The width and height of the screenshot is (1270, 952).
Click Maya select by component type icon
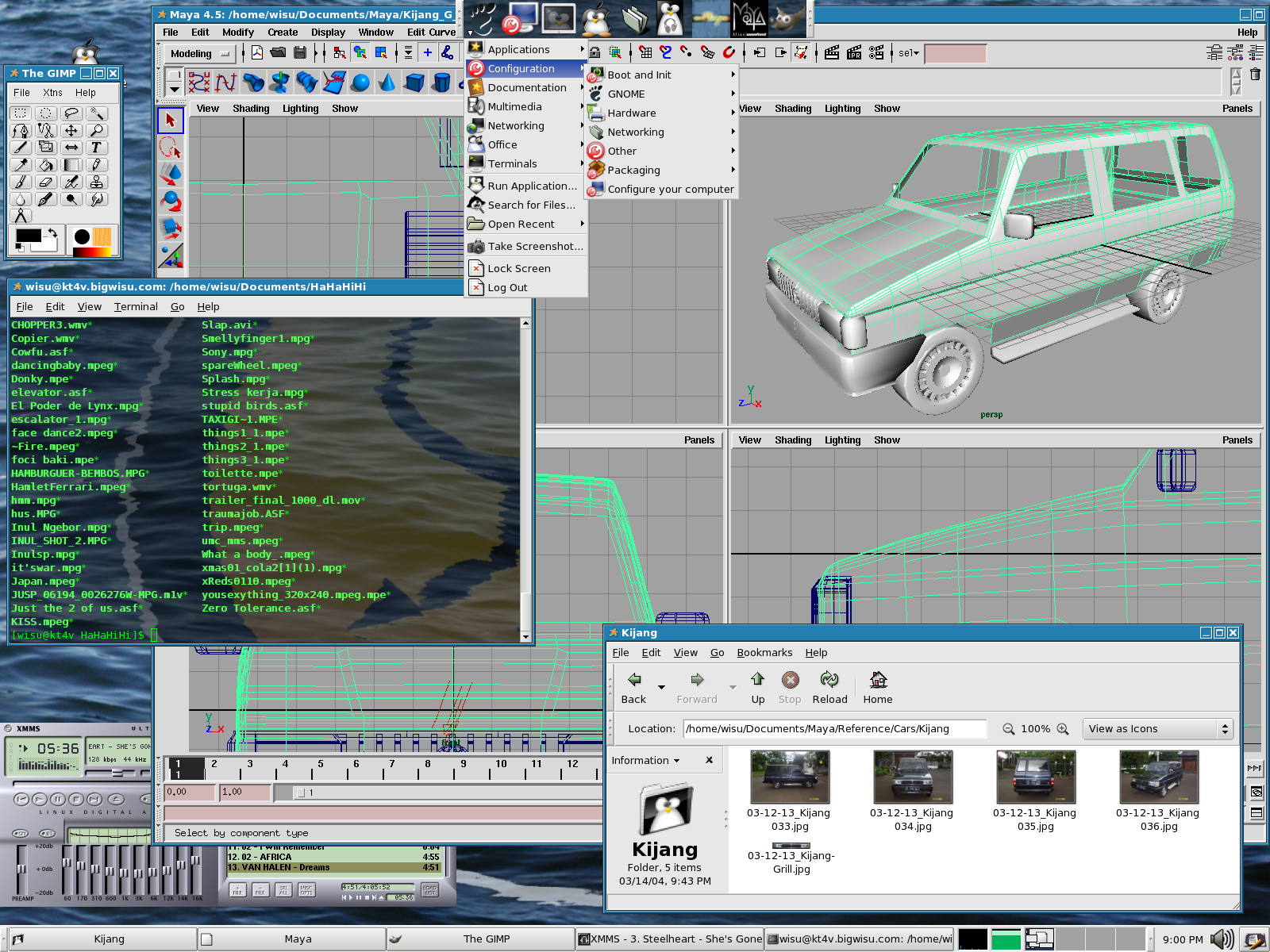tap(381, 52)
